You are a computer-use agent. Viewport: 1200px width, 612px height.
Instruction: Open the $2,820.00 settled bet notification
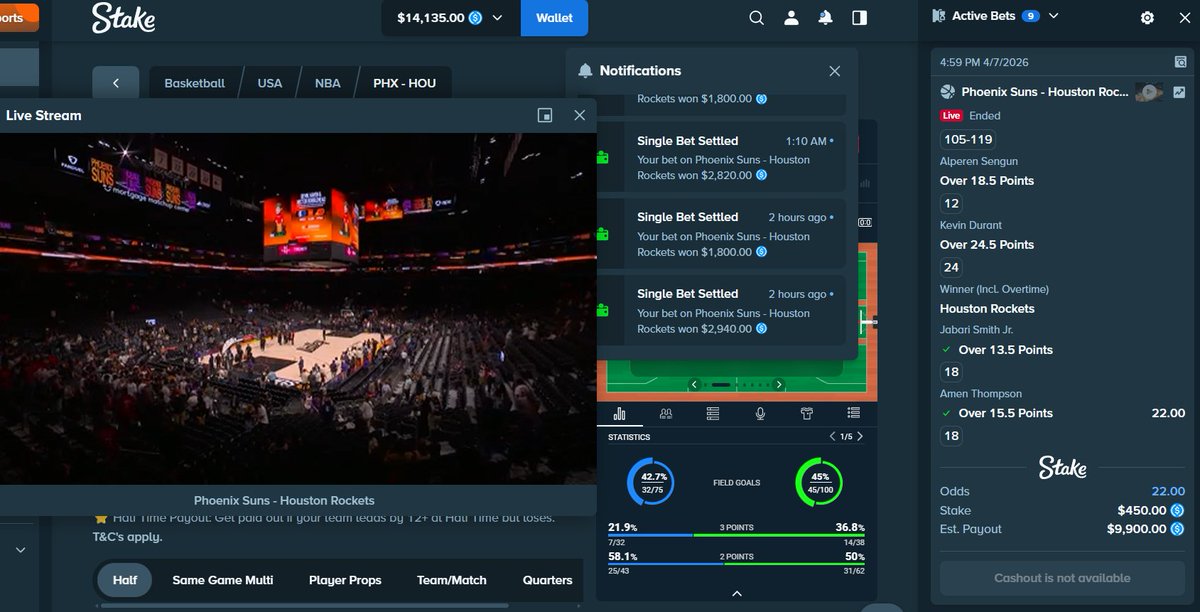[721, 157]
